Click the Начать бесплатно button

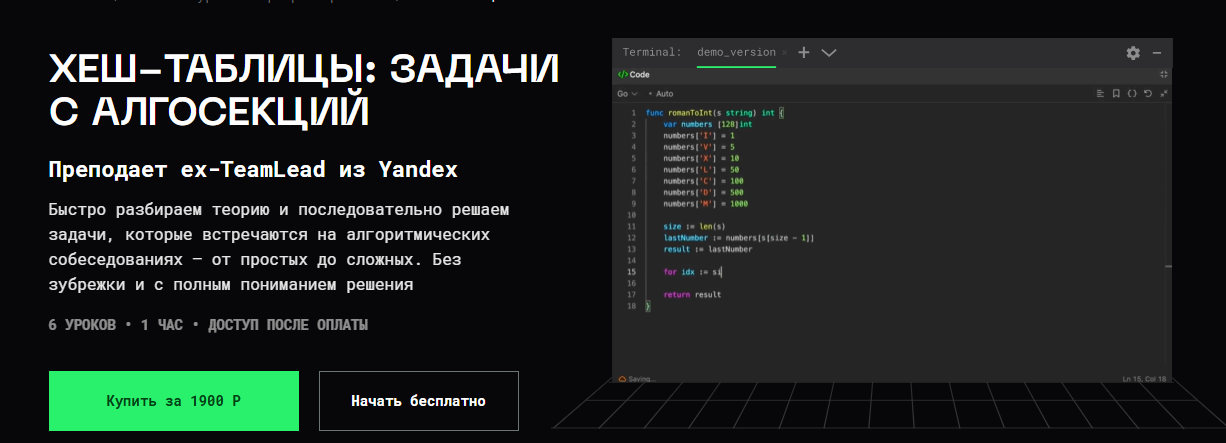pos(418,401)
